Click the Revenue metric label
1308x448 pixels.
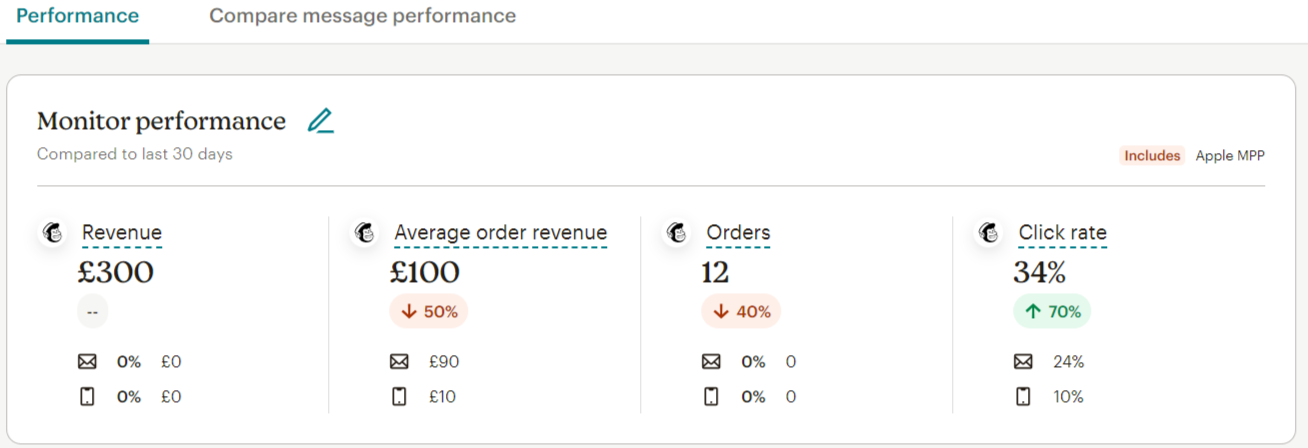122,233
